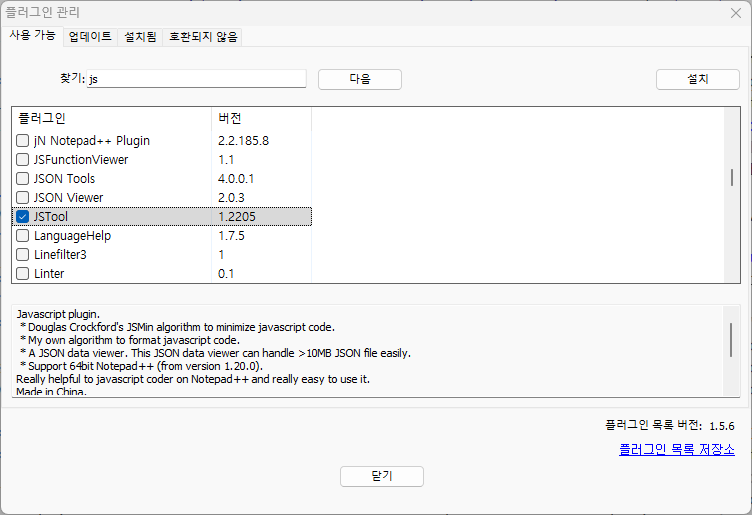Select the JSON Viewer row name
The image size is (752, 515).
coord(68,198)
